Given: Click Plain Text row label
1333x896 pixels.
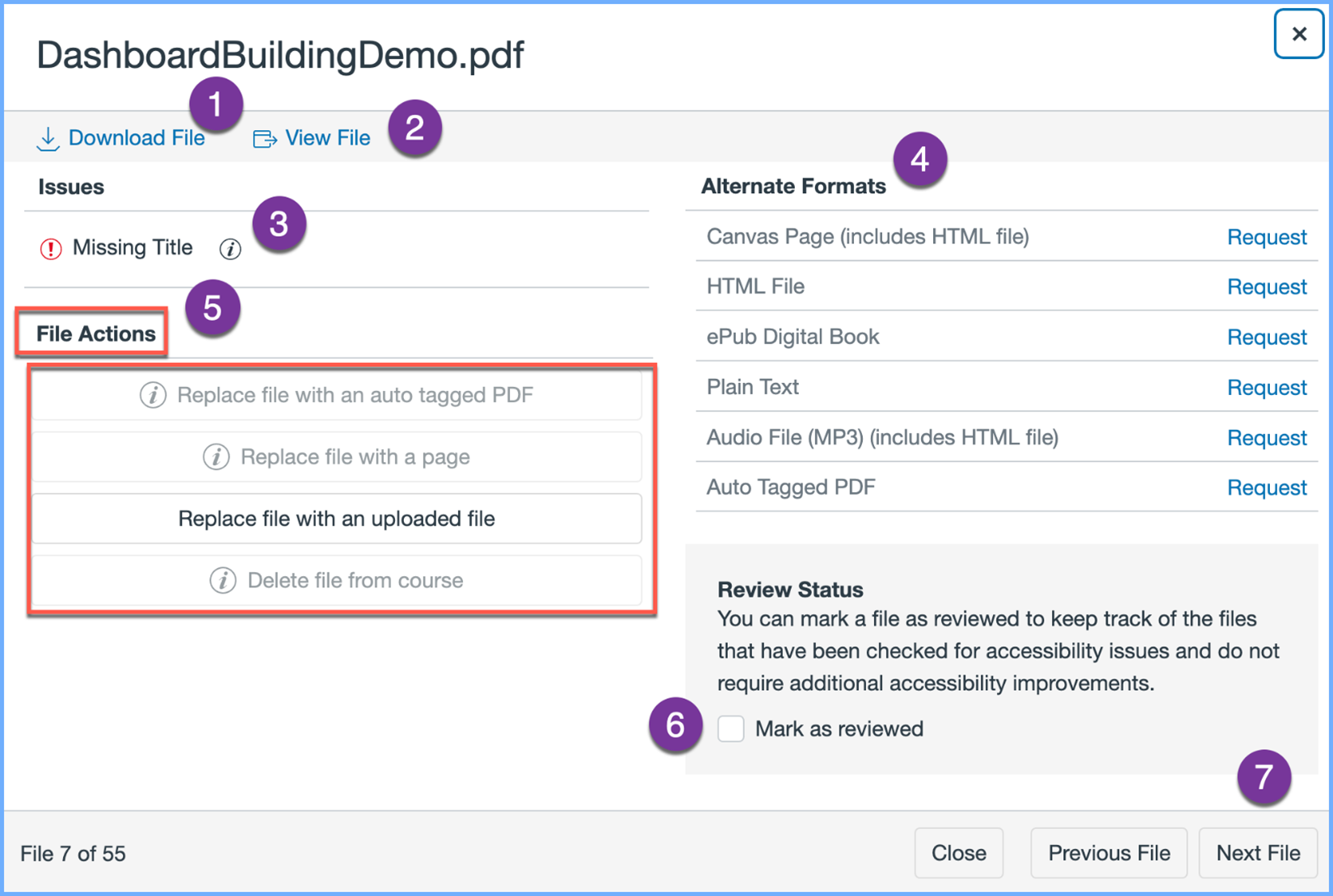Looking at the screenshot, I should [753, 387].
